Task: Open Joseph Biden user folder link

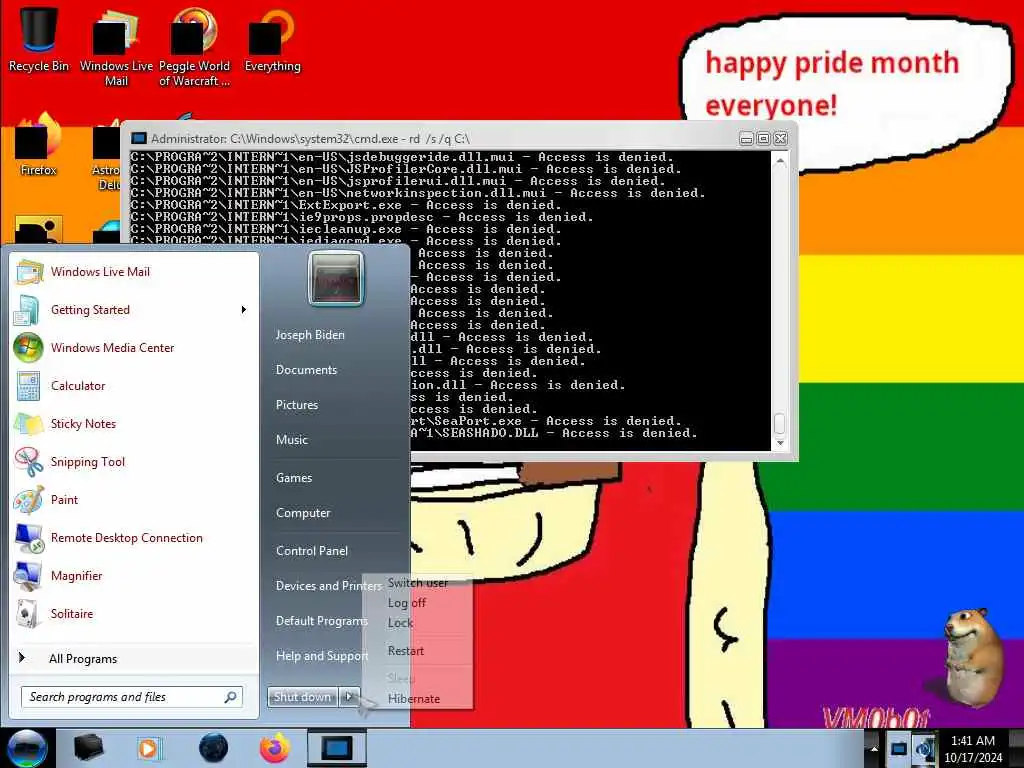Action: click(x=310, y=334)
